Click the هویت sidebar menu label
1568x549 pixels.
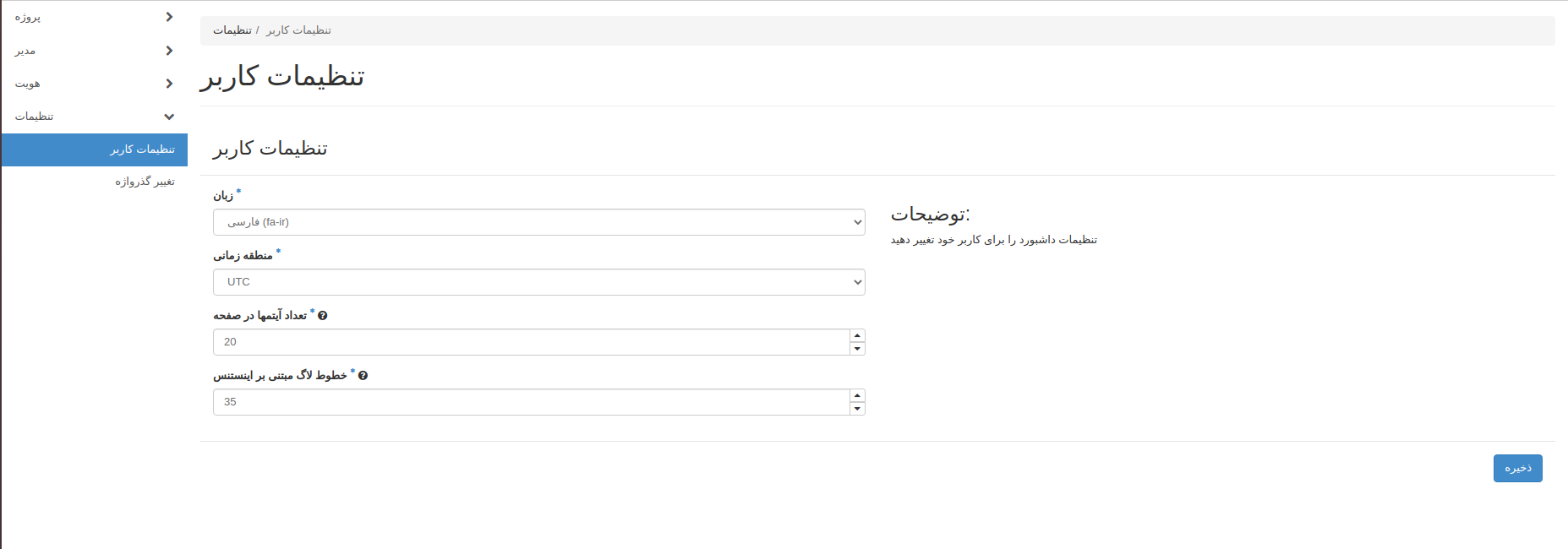pyautogui.click(x=28, y=84)
